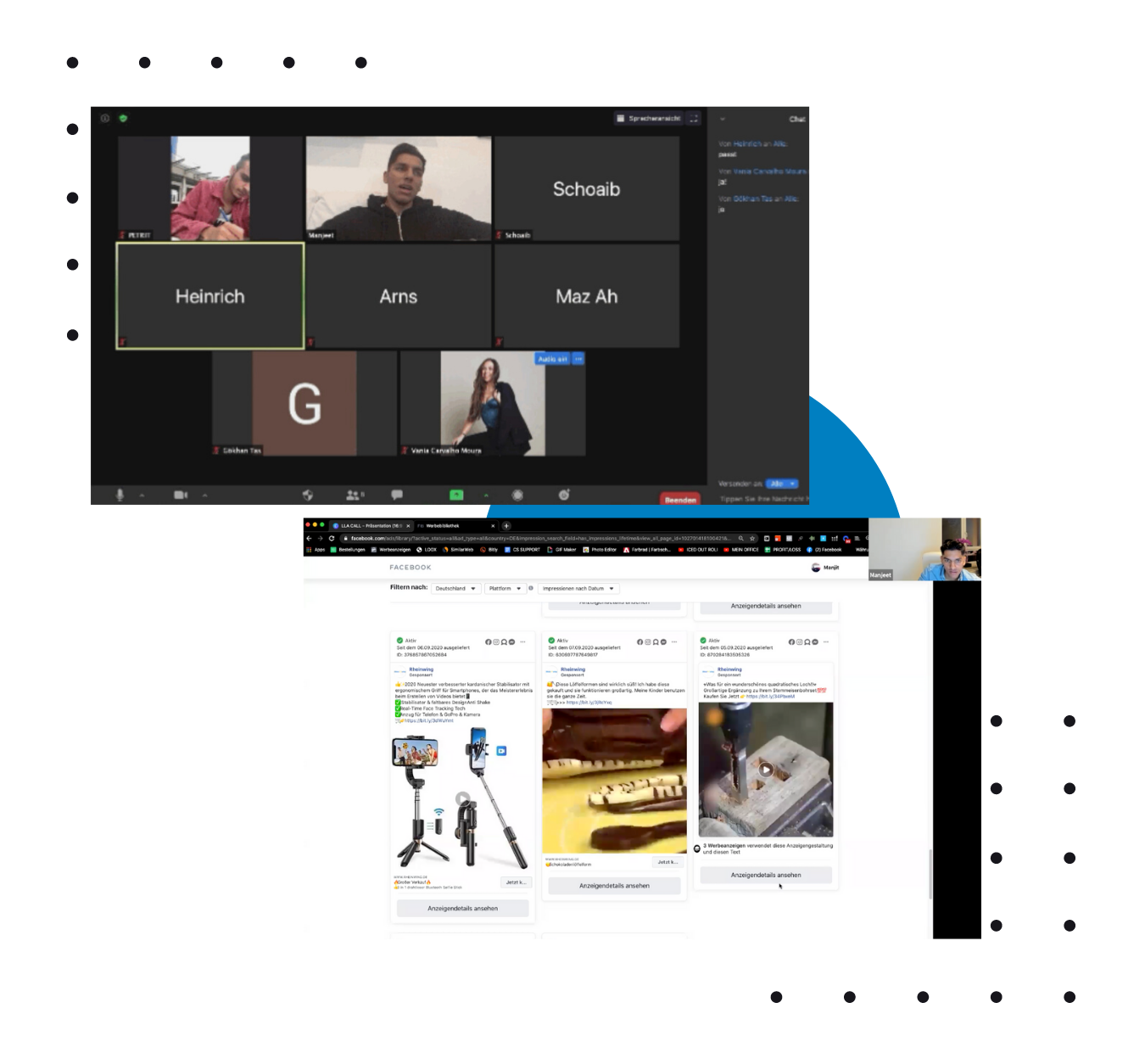Click the Zoom meeting info icon
Screen dimensions: 1145x1064
click(x=105, y=118)
